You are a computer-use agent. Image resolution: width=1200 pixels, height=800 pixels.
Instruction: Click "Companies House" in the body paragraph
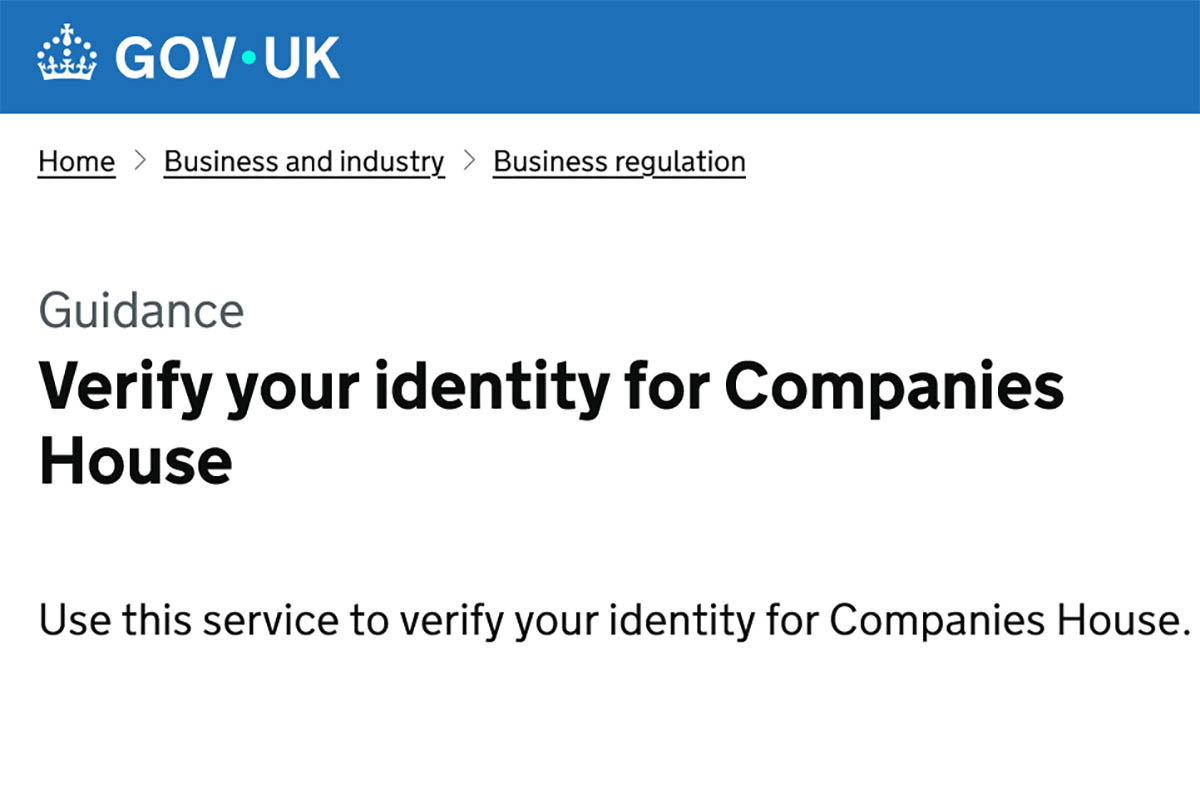click(1012, 620)
